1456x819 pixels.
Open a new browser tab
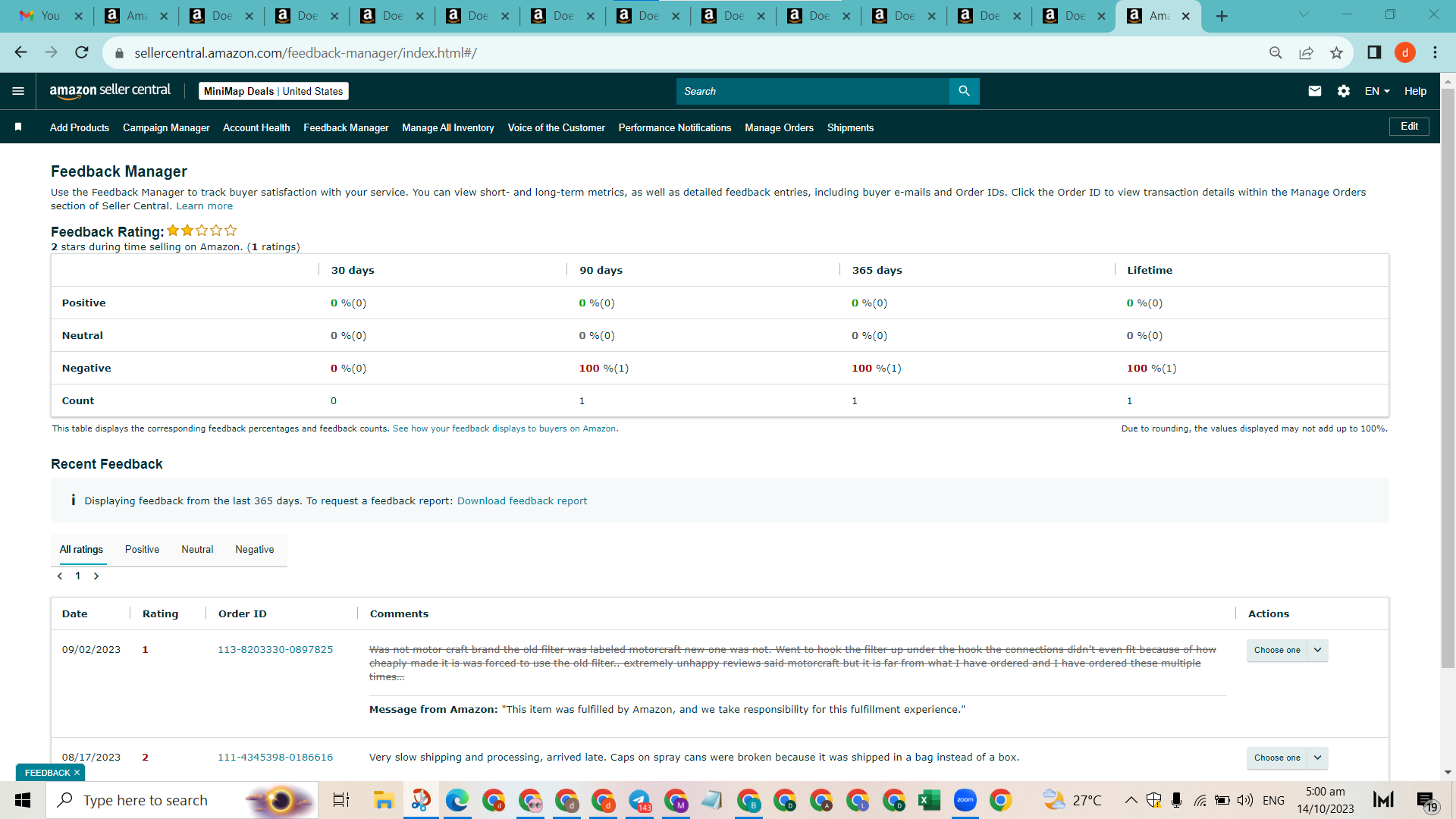point(1222,16)
